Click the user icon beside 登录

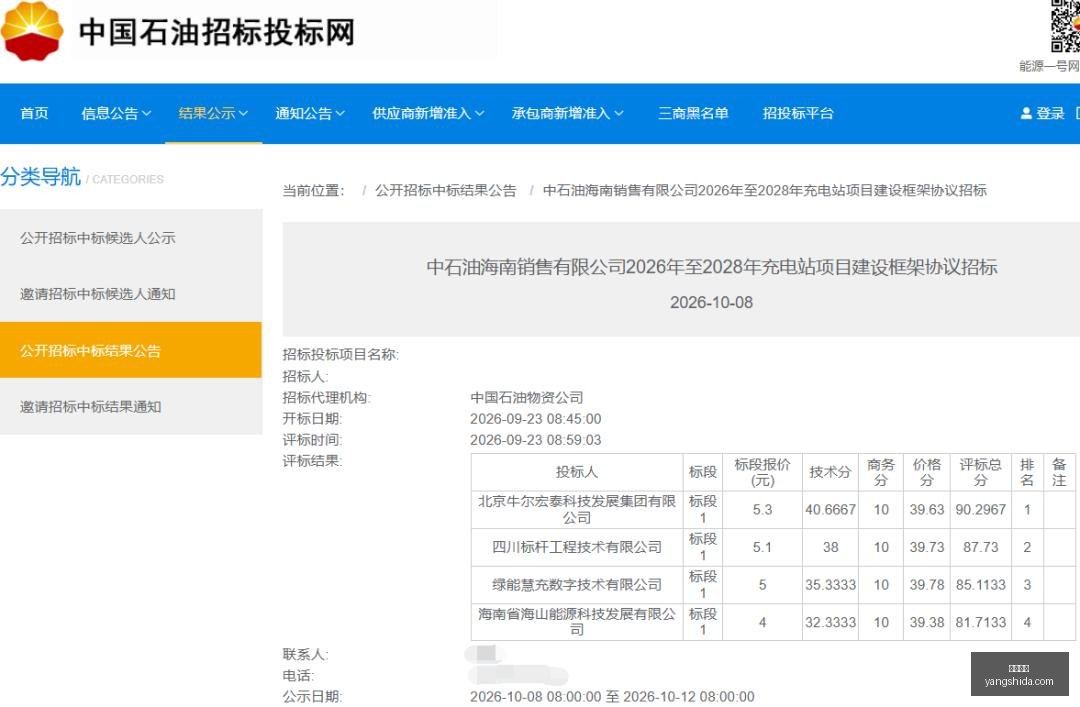tap(1026, 114)
